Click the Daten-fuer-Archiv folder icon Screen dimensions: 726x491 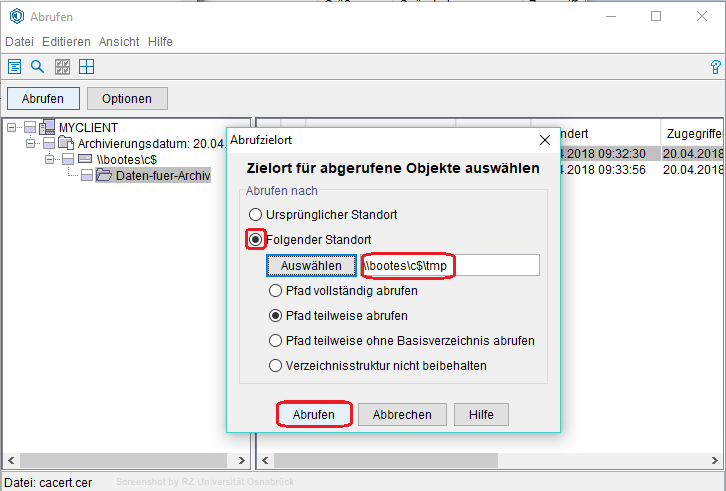(x=105, y=175)
